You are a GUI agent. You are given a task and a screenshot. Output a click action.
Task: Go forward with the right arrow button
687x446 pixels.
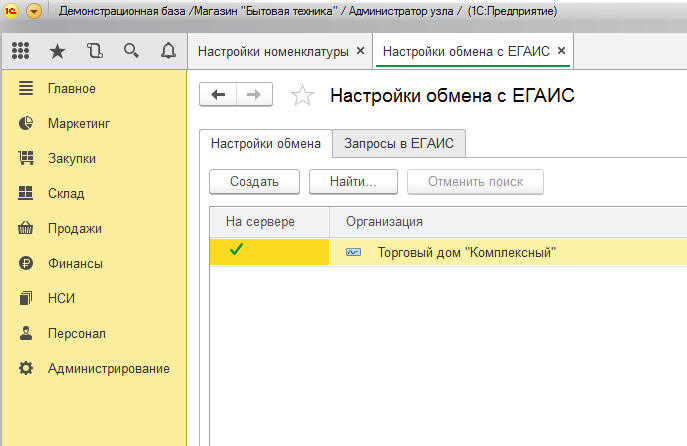pos(254,94)
